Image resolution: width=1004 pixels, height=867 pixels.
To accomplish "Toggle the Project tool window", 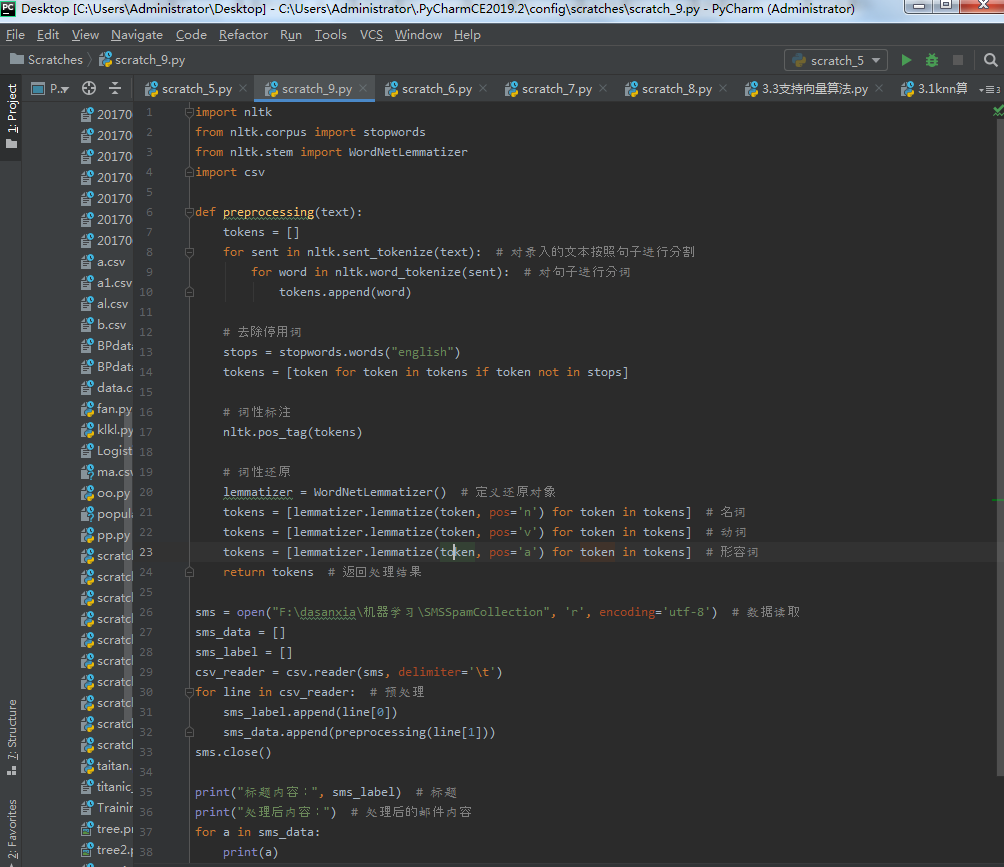I will tap(12, 115).
